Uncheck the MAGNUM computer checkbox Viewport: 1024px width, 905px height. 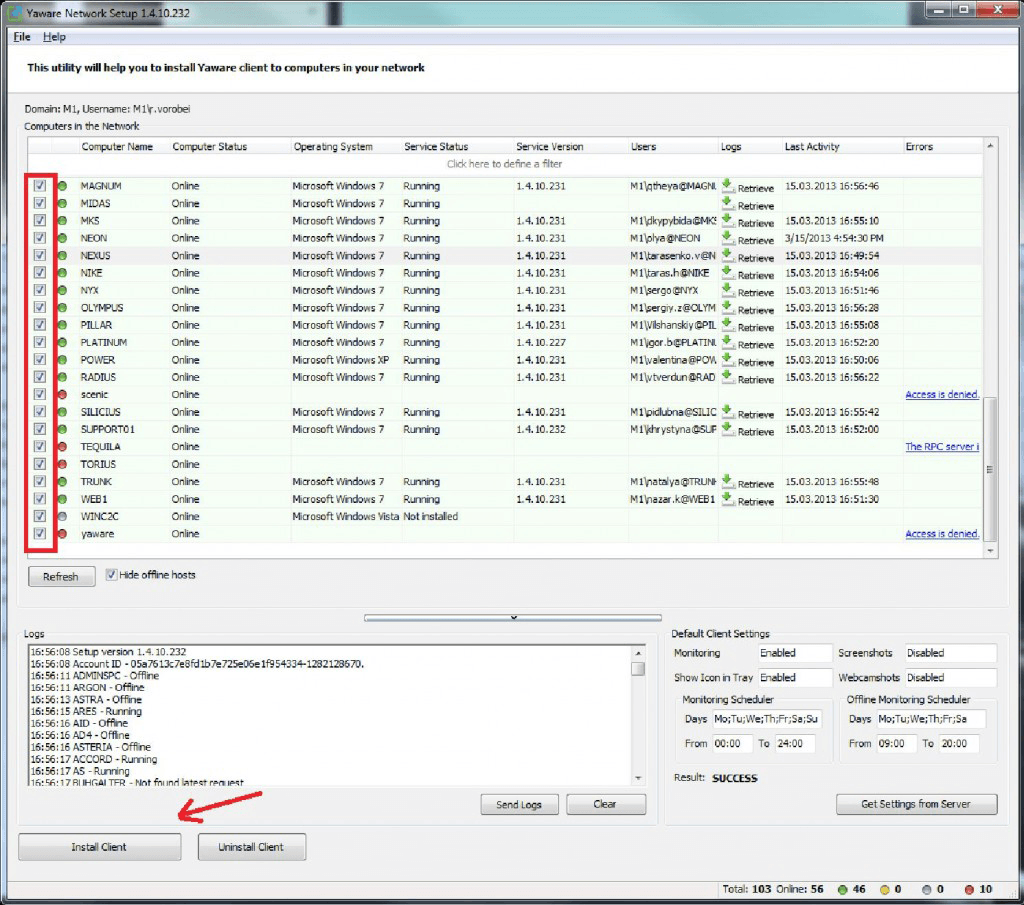click(40, 185)
